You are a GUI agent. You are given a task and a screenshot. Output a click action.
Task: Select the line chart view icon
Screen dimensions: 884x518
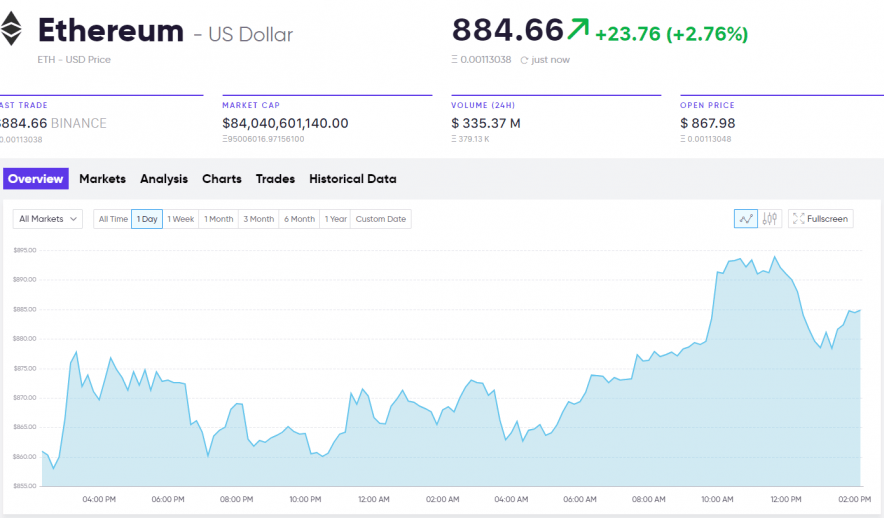(745, 219)
